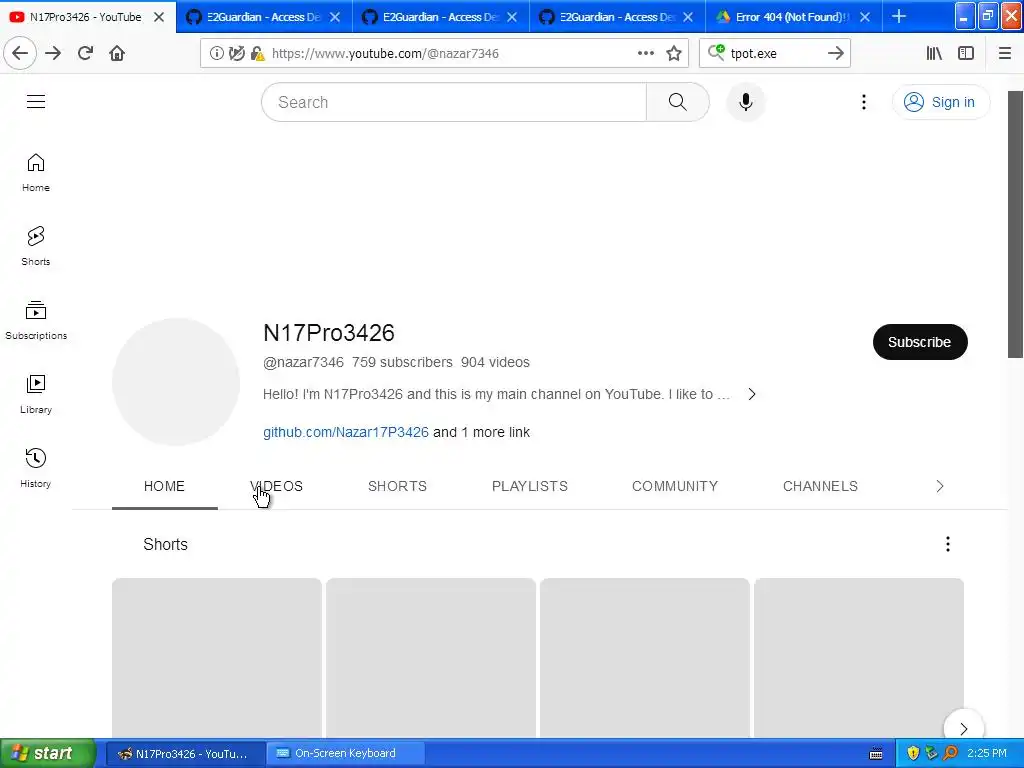This screenshot has height=768, width=1024.
Task: Open YouTube settings three-dot menu
Action: point(863,102)
